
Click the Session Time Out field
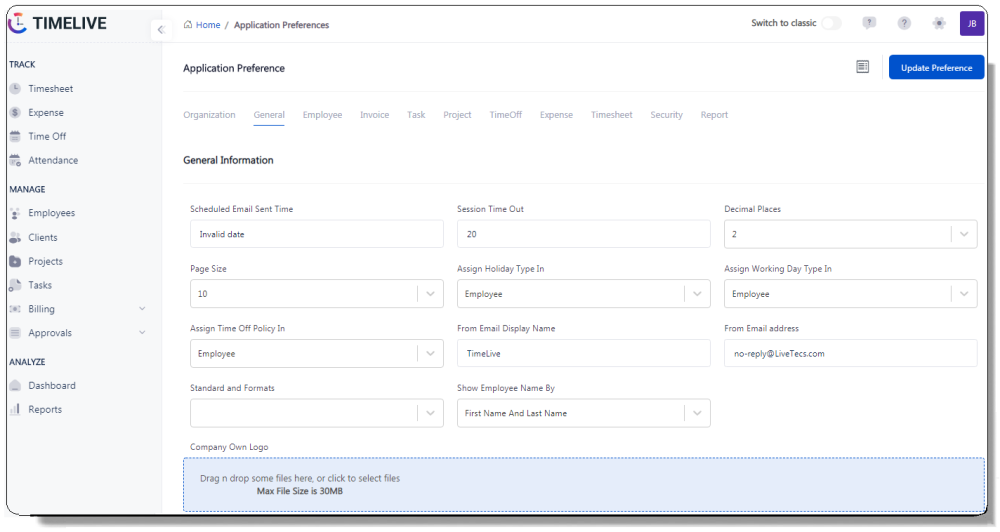coord(584,234)
